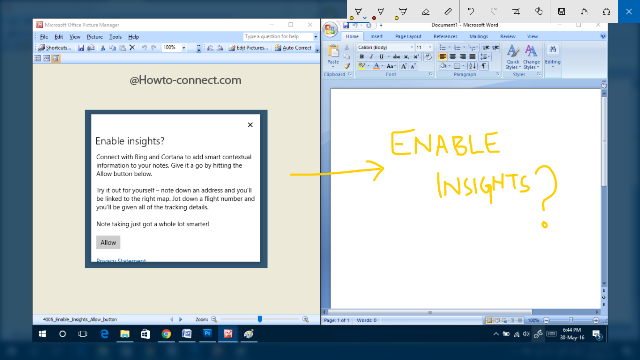Open the Help menu in Picture Manager
The width and height of the screenshot is (640, 360).
(x=133, y=37)
